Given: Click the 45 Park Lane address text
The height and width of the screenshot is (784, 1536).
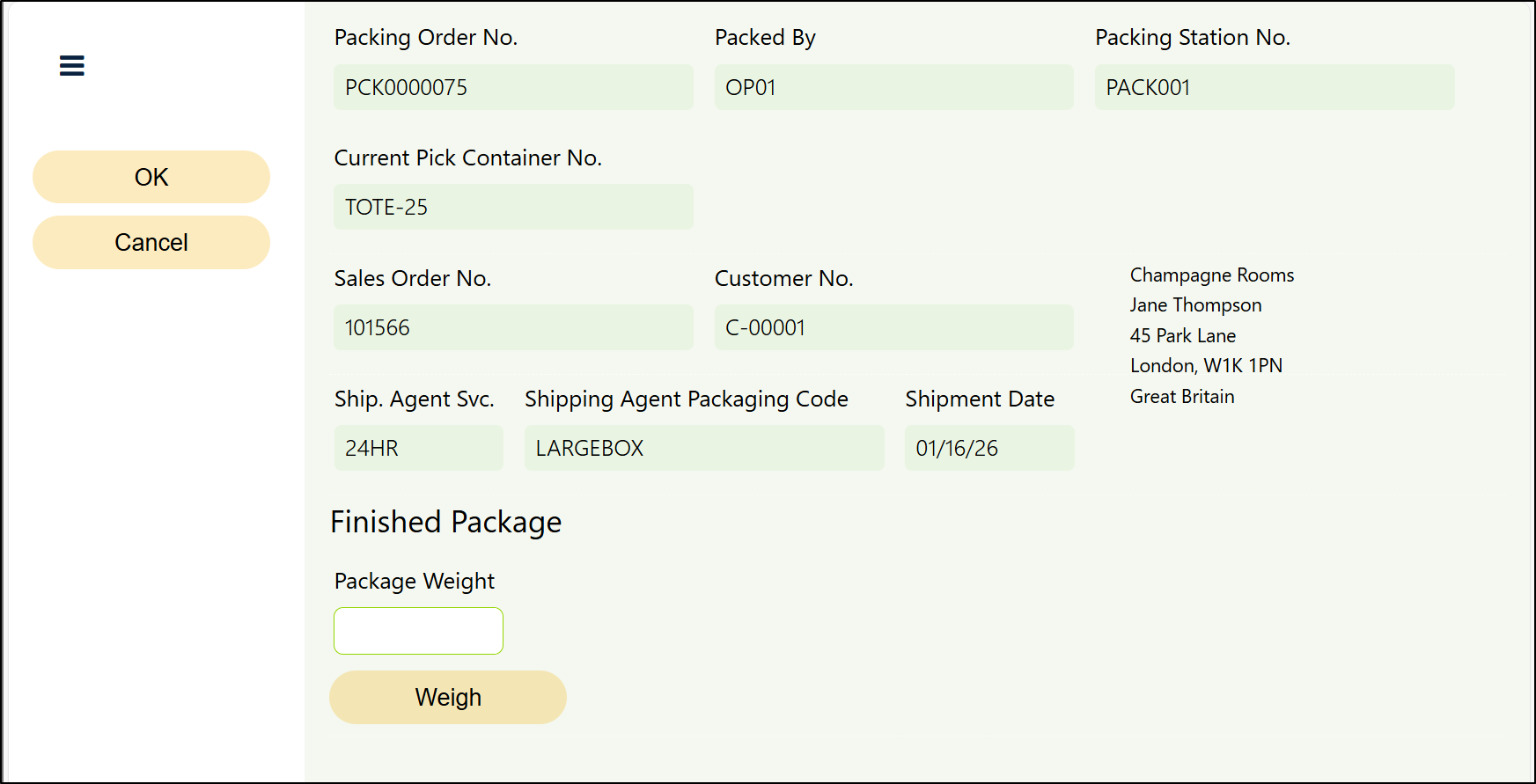Looking at the screenshot, I should tap(1182, 336).
